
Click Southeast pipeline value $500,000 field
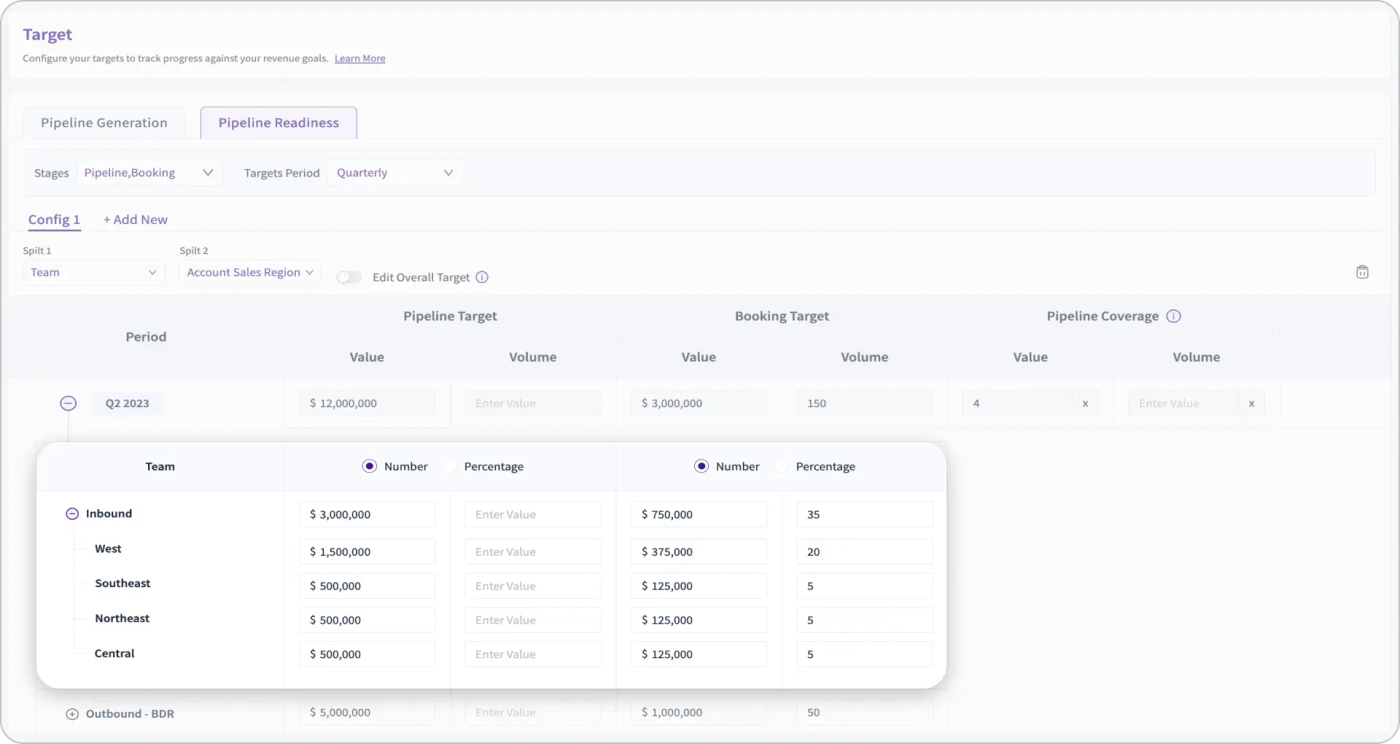tap(367, 586)
